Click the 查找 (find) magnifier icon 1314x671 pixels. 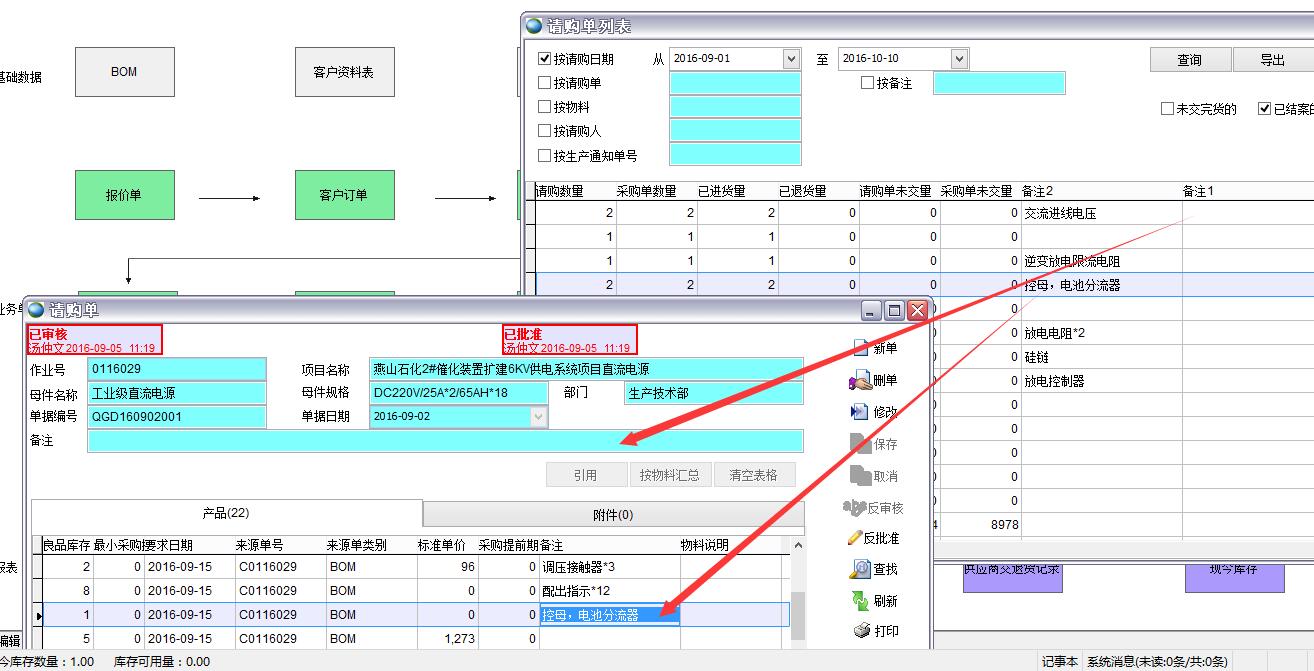coord(859,569)
